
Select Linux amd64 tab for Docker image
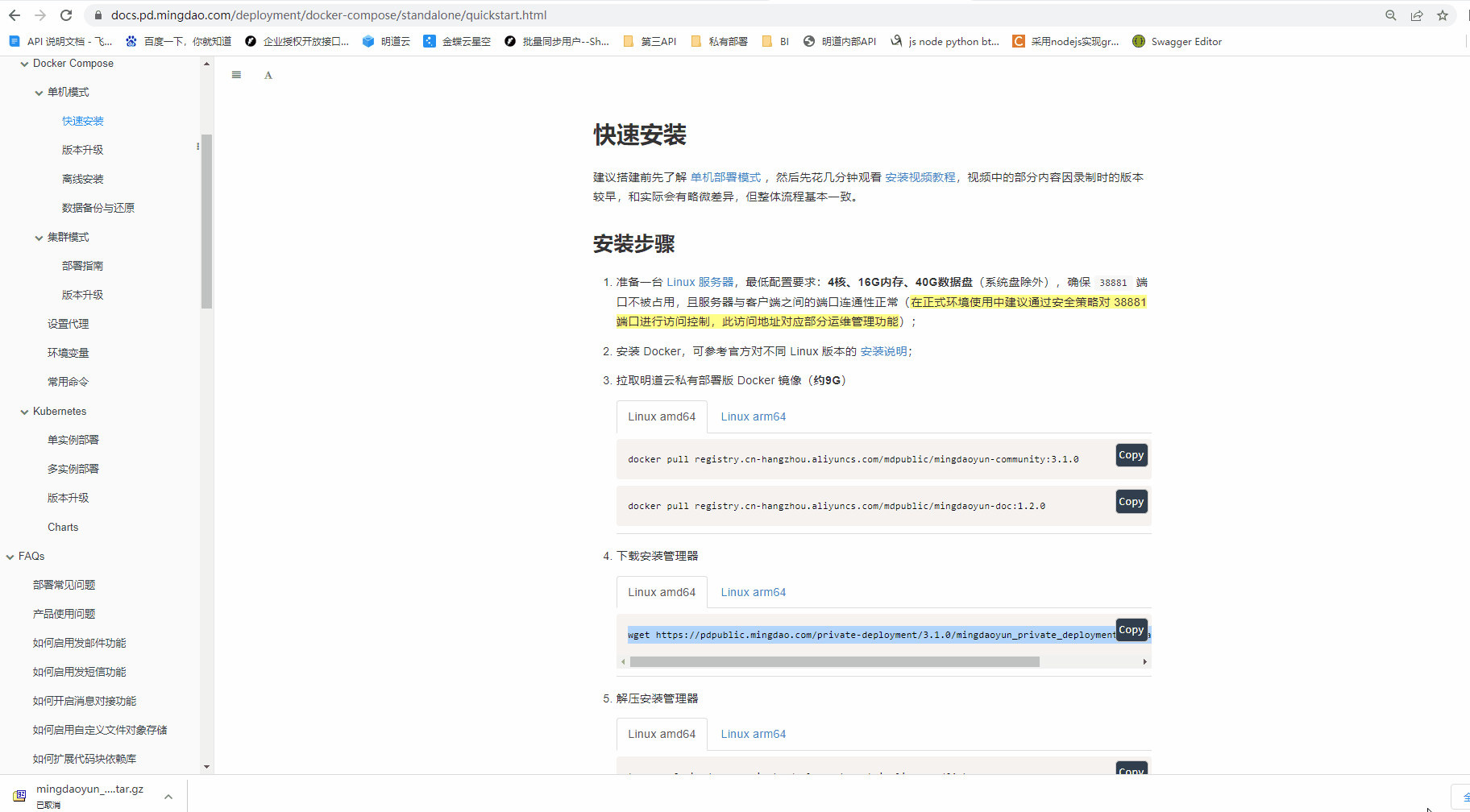(x=662, y=416)
